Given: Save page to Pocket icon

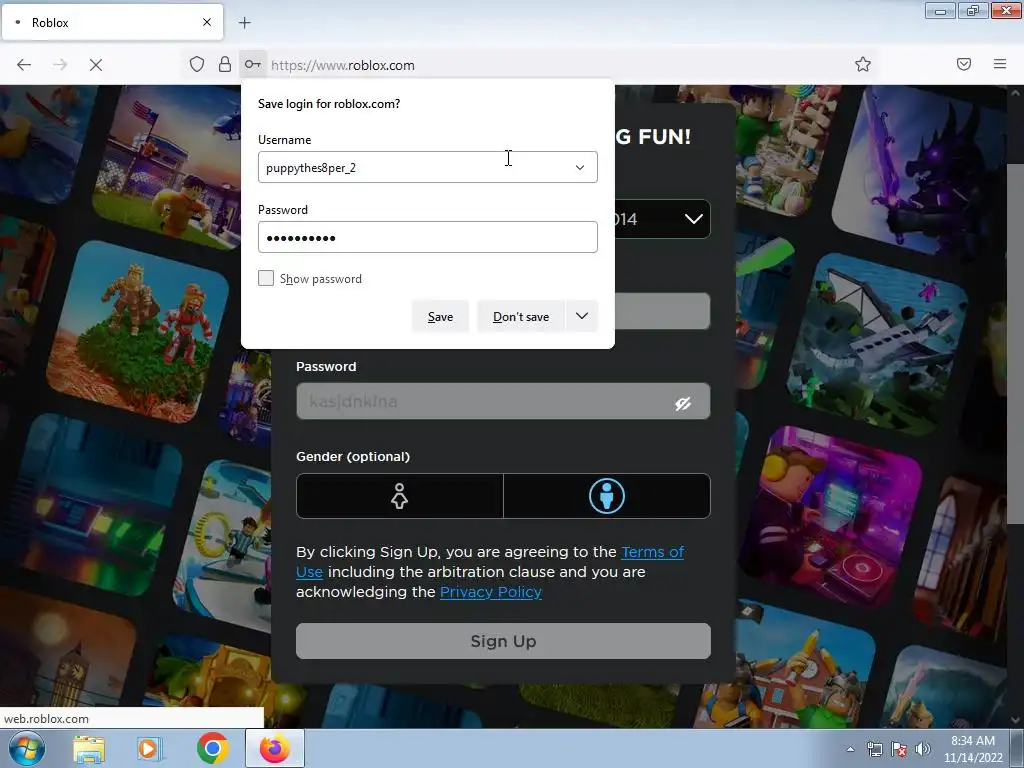Looking at the screenshot, I should [963, 64].
